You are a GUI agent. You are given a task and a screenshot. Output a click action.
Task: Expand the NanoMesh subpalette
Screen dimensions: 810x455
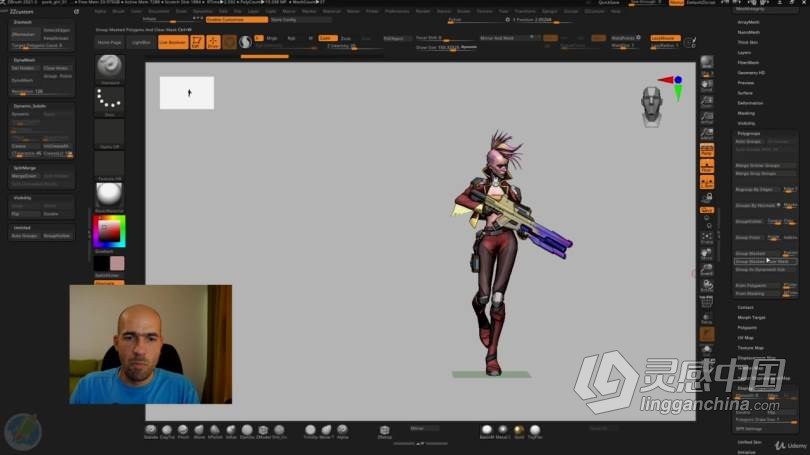(x=748, y=32)
